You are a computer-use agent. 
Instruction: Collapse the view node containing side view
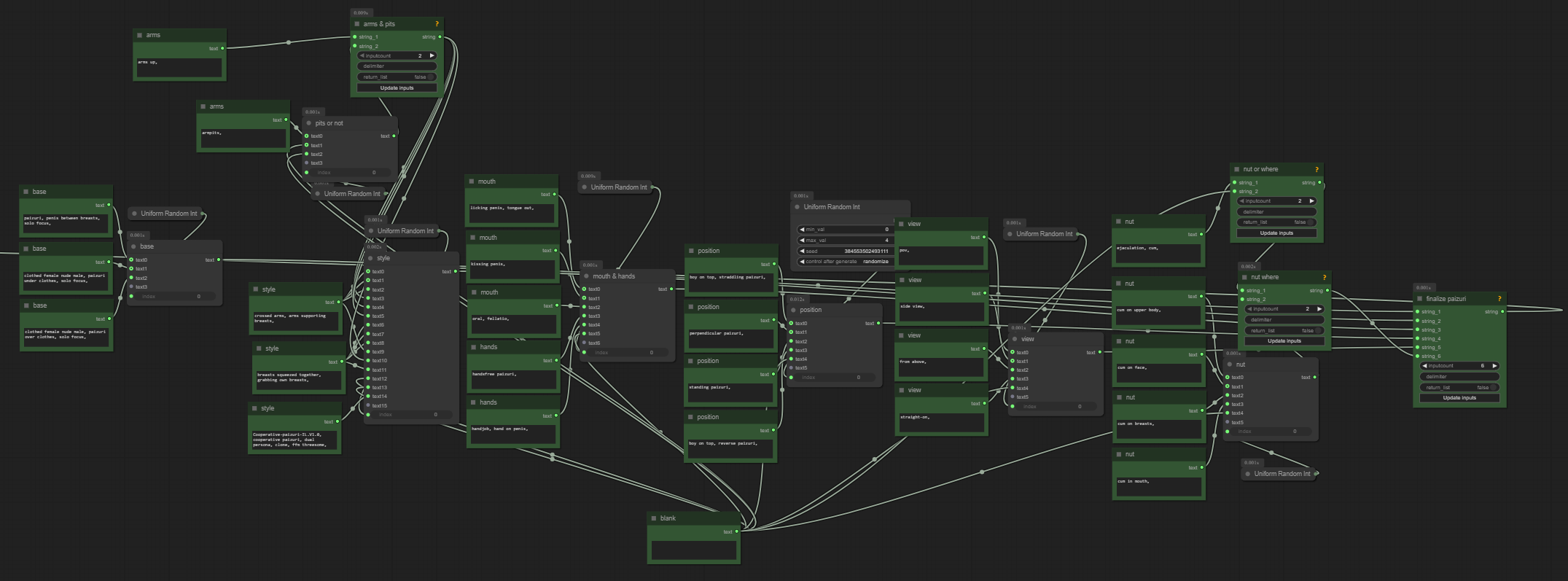(902, 280)
